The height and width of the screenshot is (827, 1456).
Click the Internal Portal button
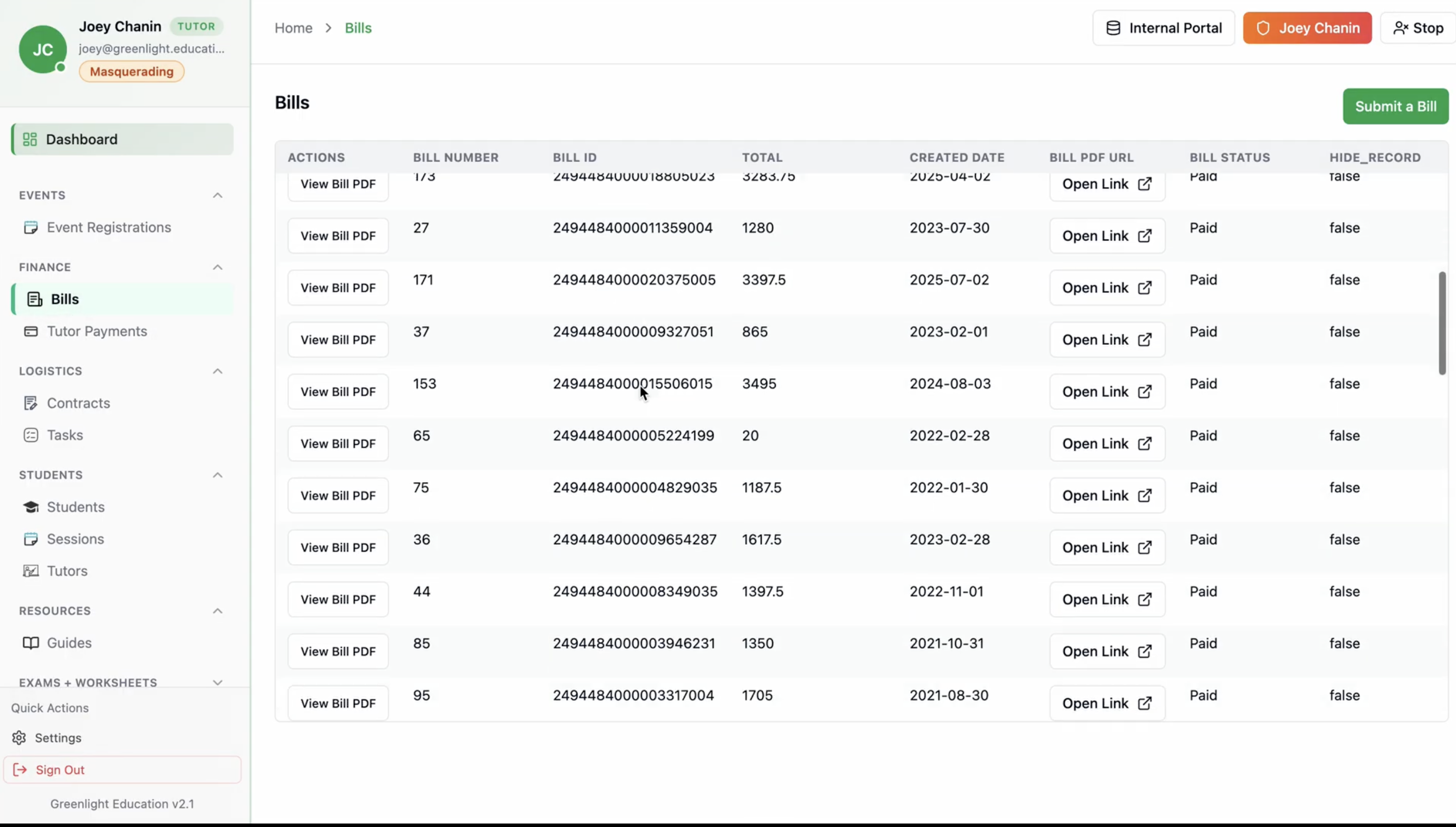(1163, 28)
